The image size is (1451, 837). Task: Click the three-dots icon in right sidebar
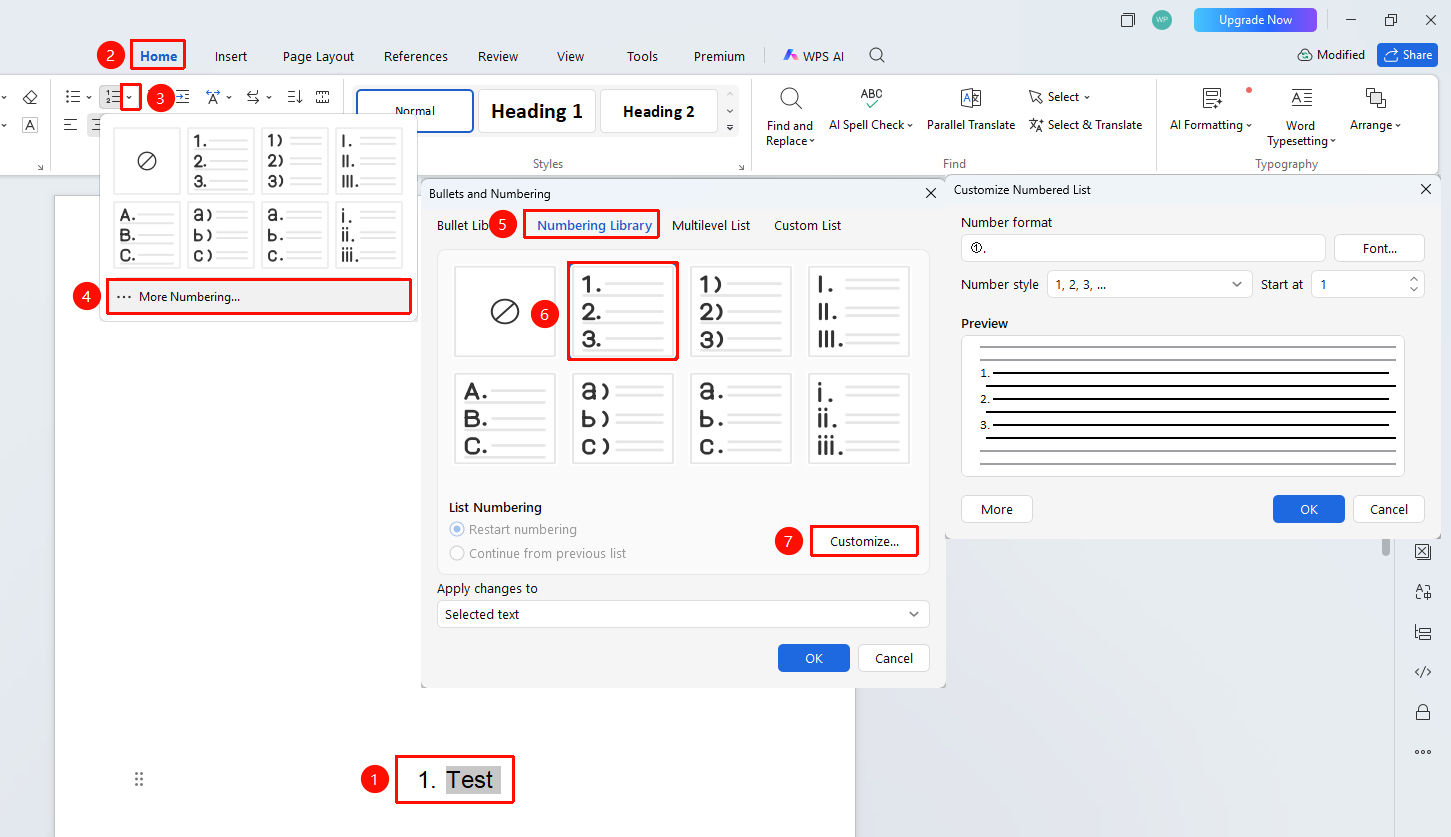pos(1423,752)
